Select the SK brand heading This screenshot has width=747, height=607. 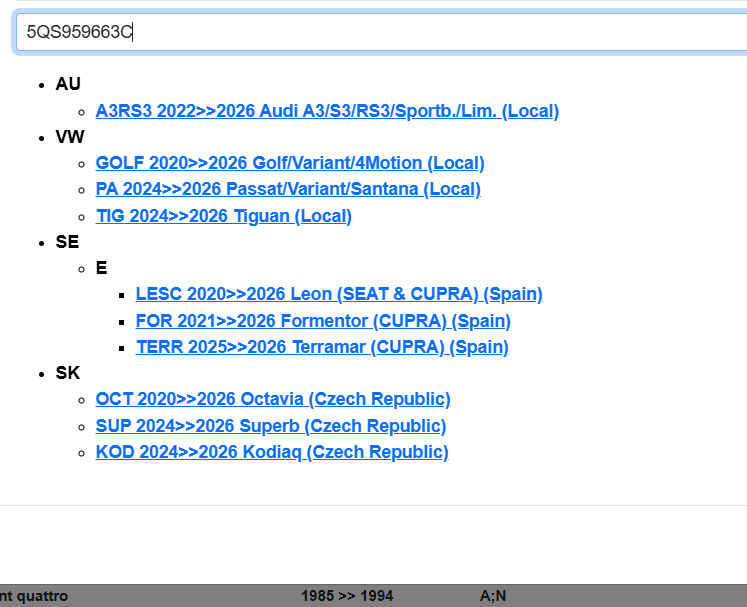coord(68,373)
